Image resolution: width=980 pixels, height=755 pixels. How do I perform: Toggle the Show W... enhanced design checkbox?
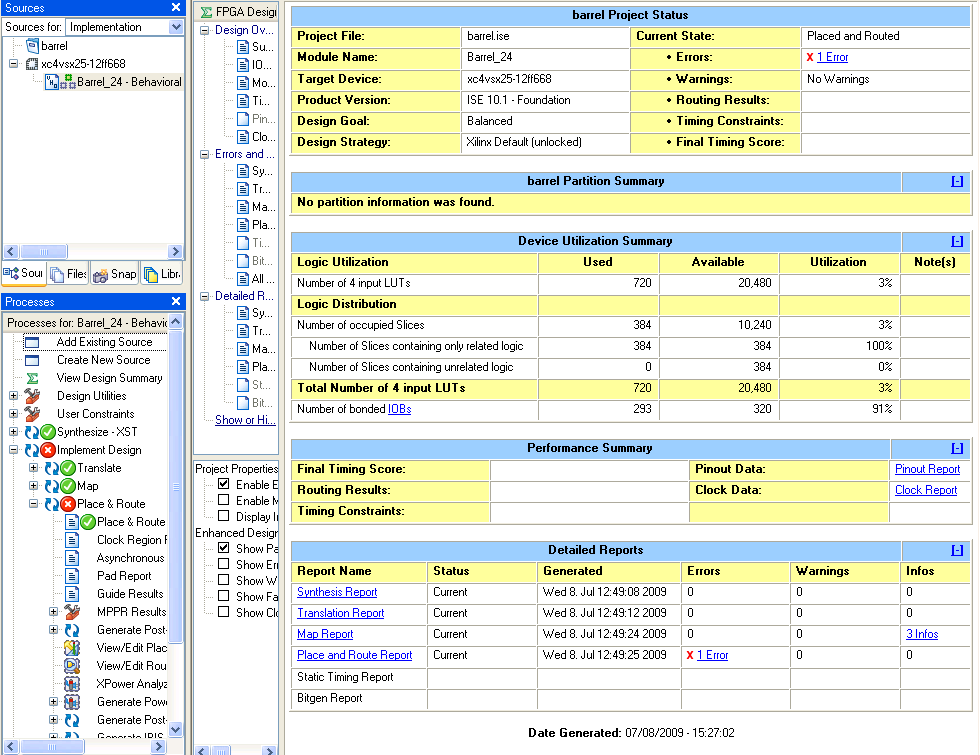pyautogui.click(x=223, y=580)
